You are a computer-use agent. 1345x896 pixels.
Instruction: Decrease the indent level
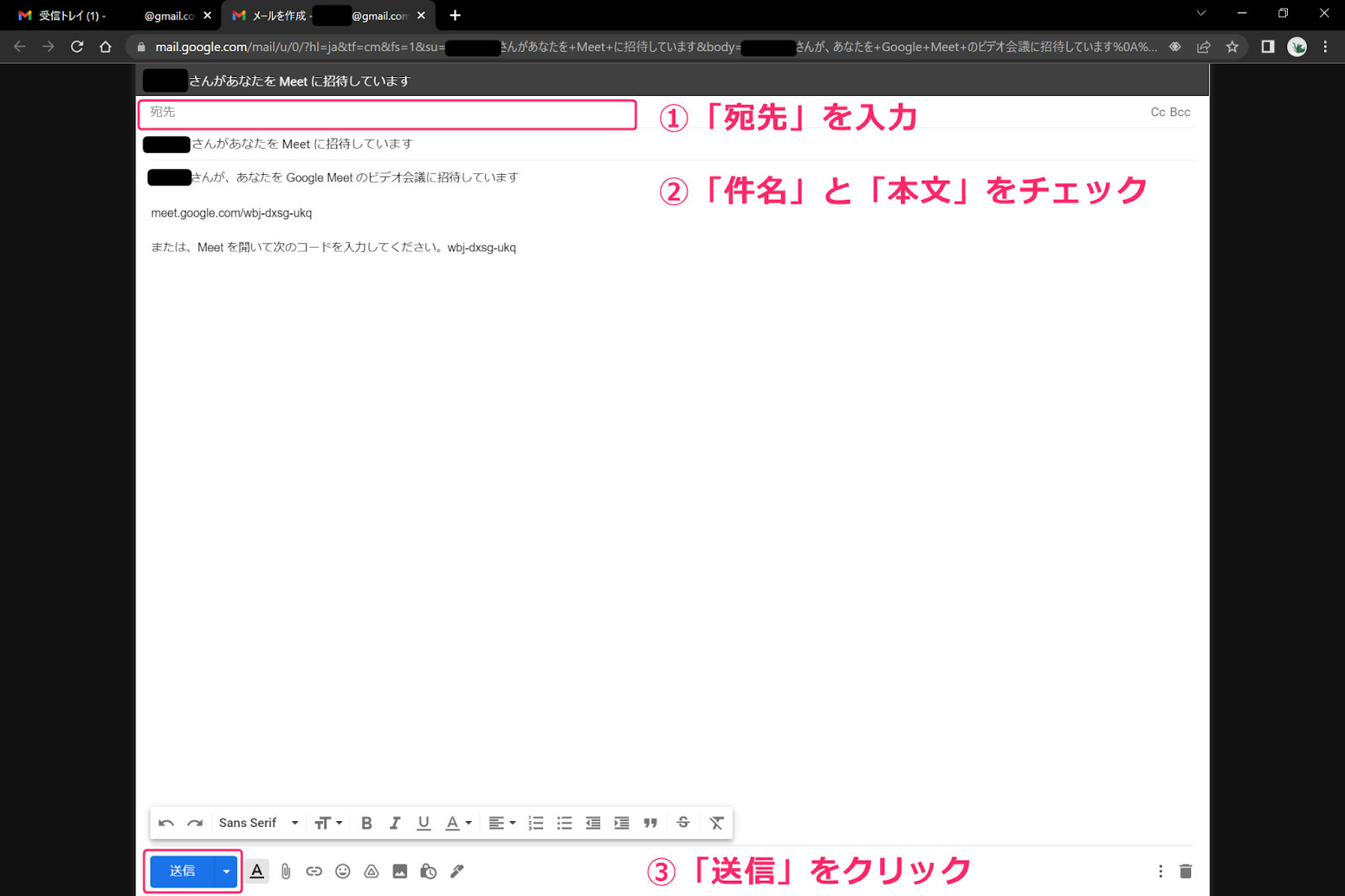click(x=593, y=823)
